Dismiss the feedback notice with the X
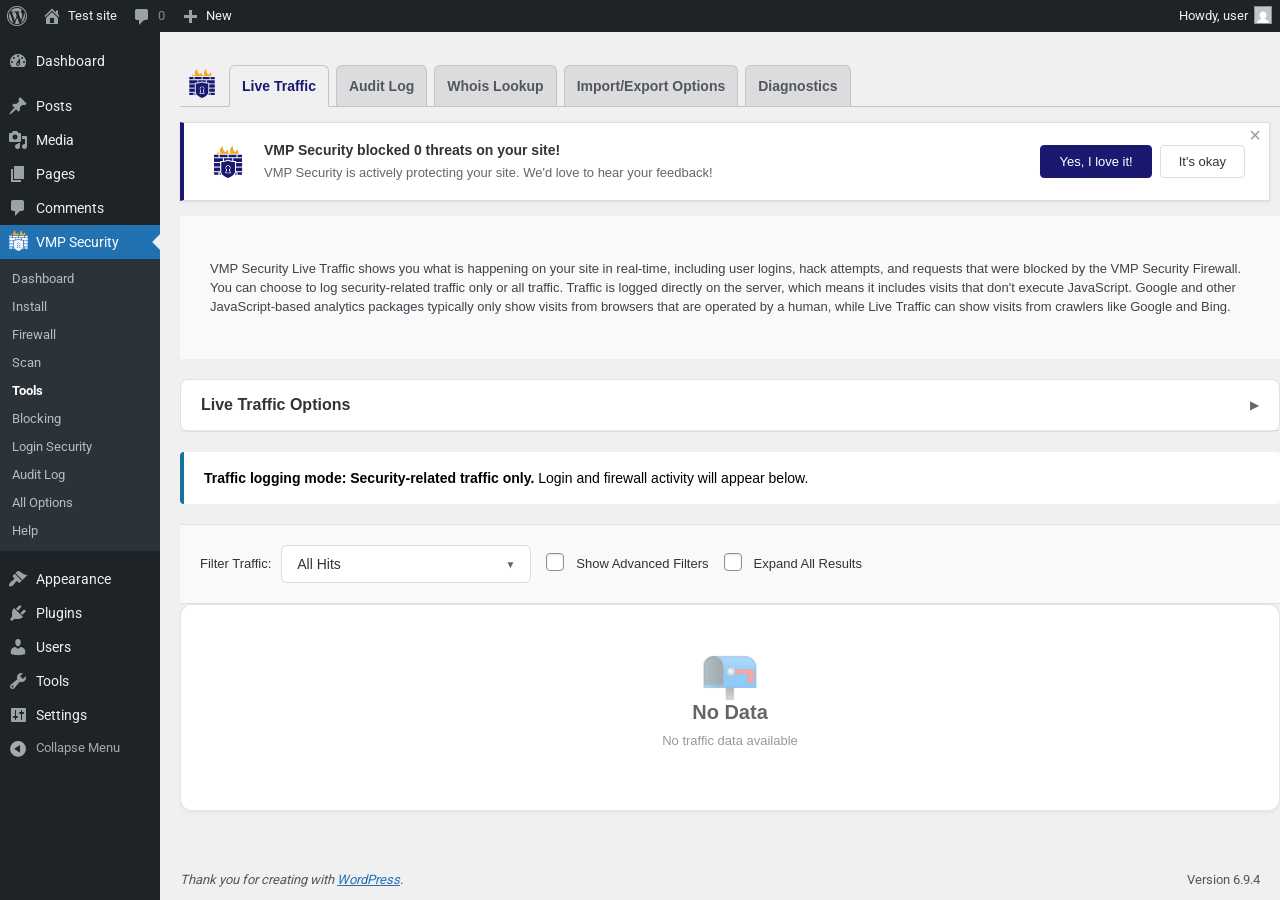The width and height of the screenshot is (1280, 900). pos(1255,135)
